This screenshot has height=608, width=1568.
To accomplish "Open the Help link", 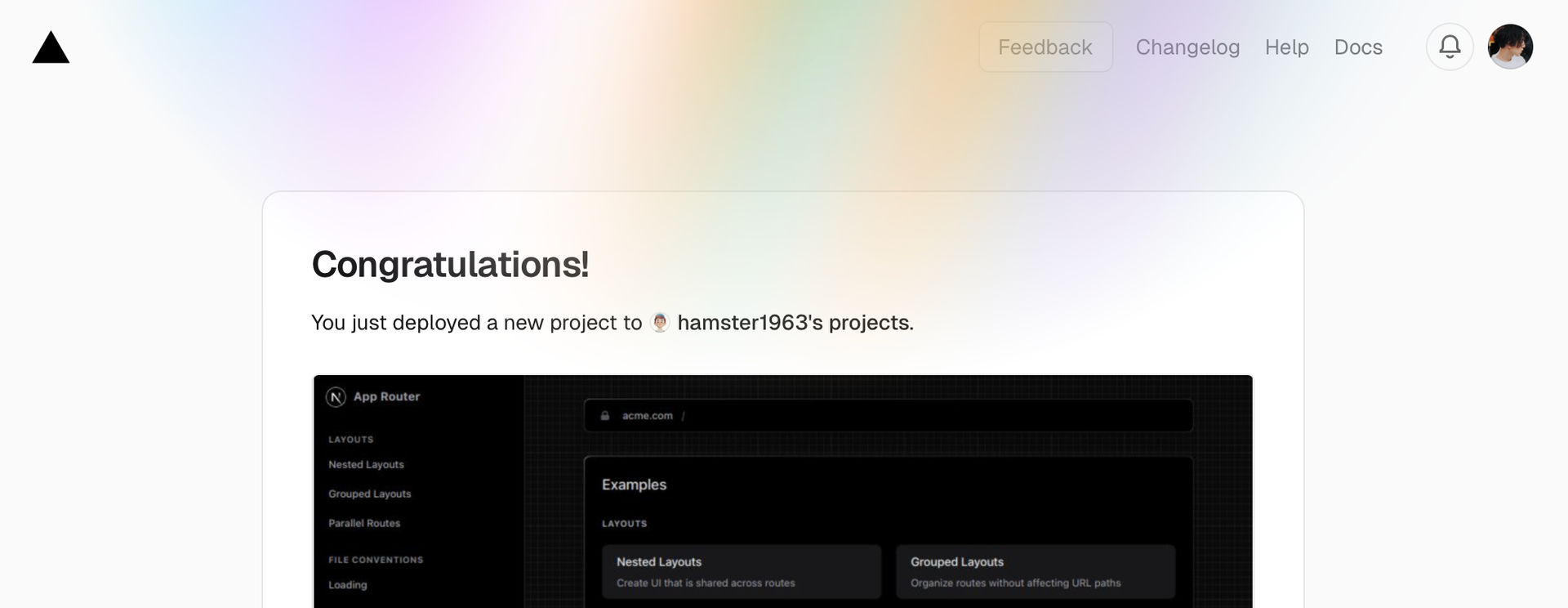I will click(1286, 47).
